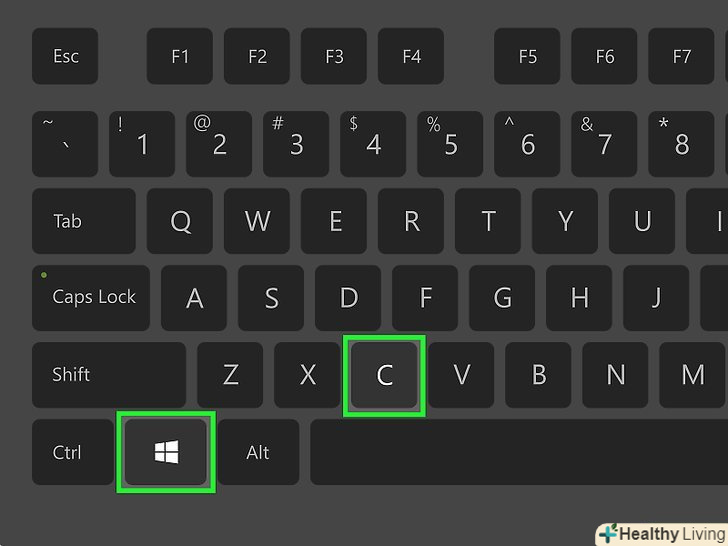Click the Tab key

(x=84, y=221)
